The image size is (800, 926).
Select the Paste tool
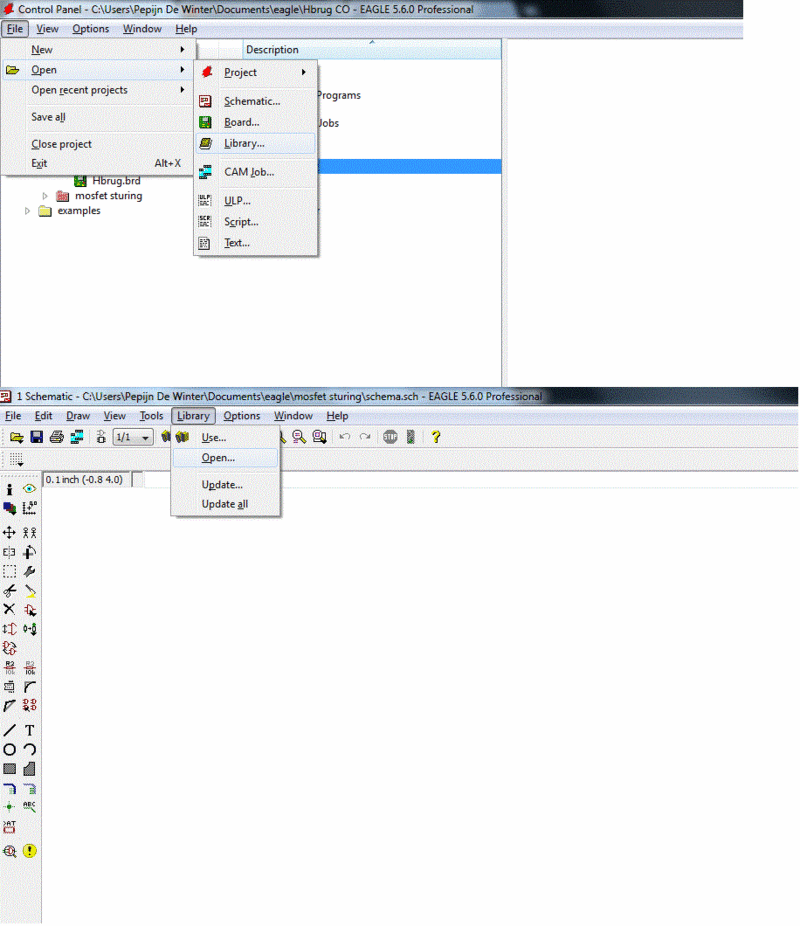pyautogui.click(x=30, y=591)
